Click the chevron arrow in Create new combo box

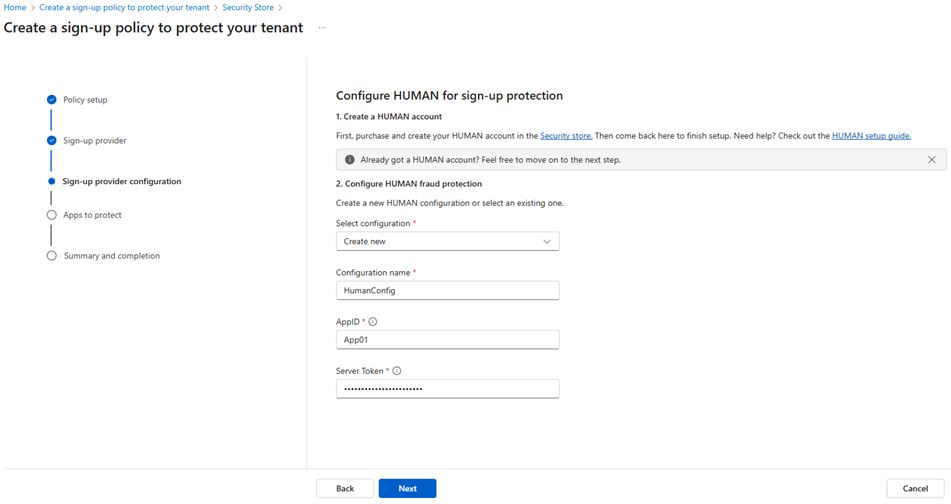[x=546, y=241]
